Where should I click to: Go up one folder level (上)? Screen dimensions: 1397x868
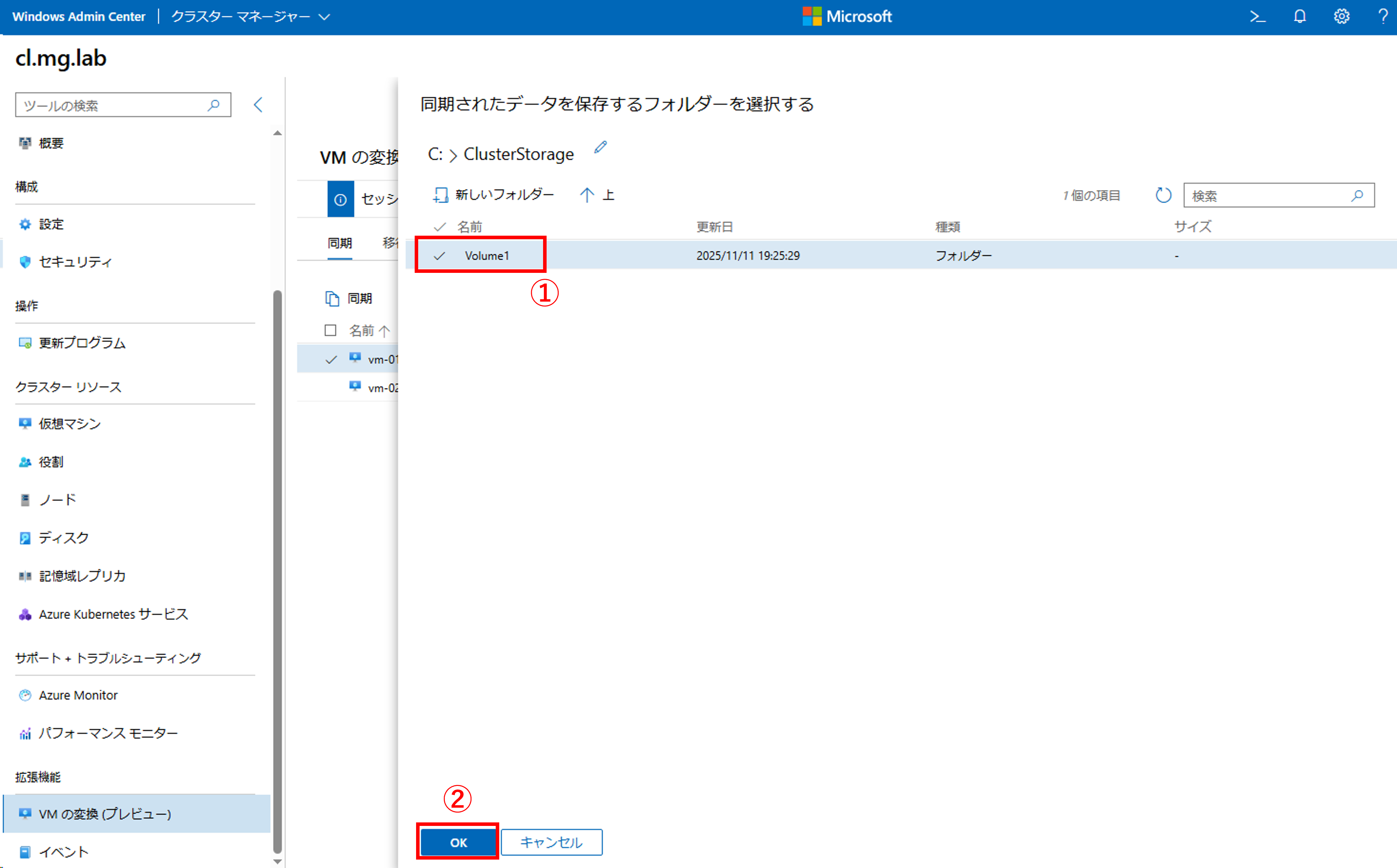point(596,195)
